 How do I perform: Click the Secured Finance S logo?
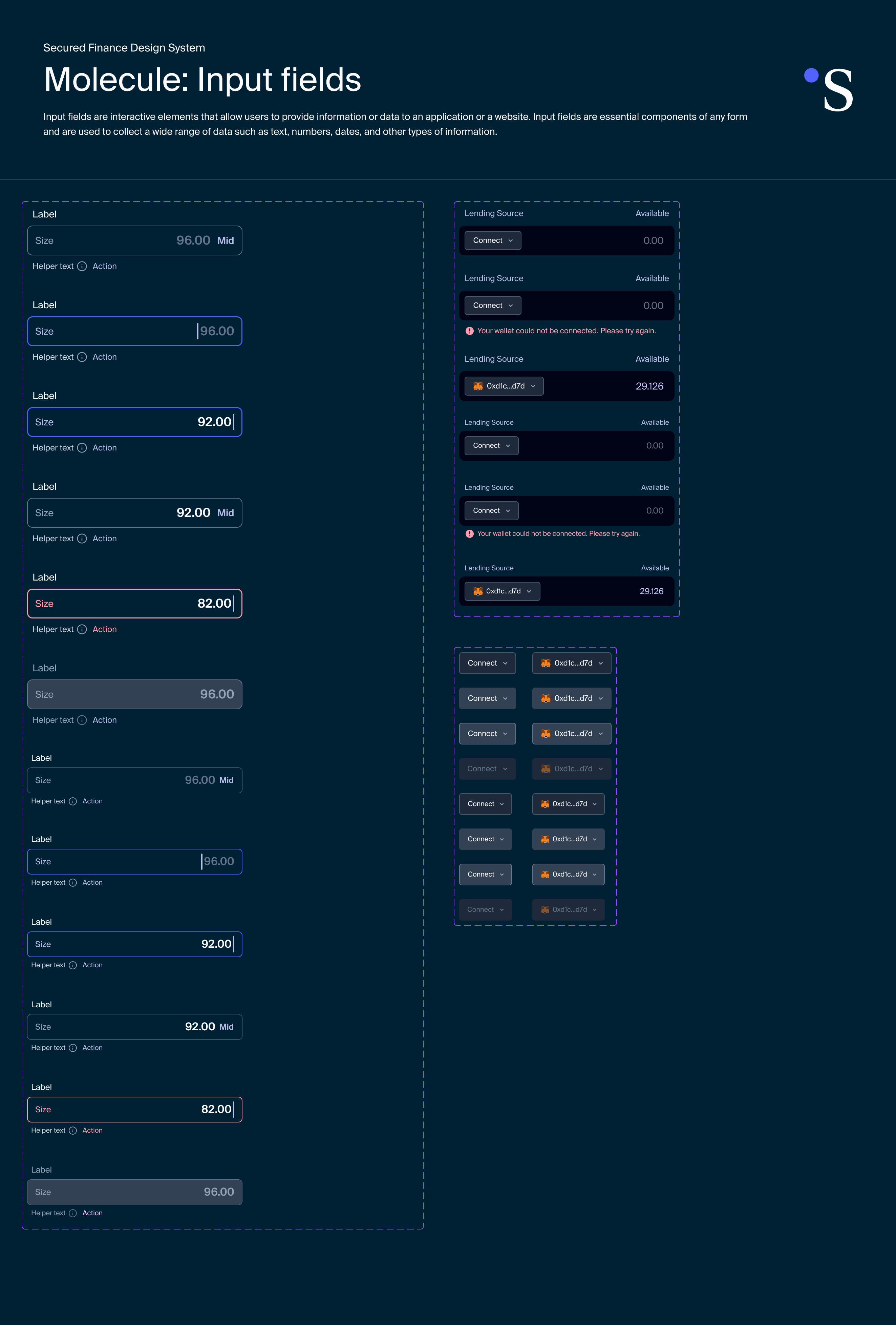click(829, 89)
